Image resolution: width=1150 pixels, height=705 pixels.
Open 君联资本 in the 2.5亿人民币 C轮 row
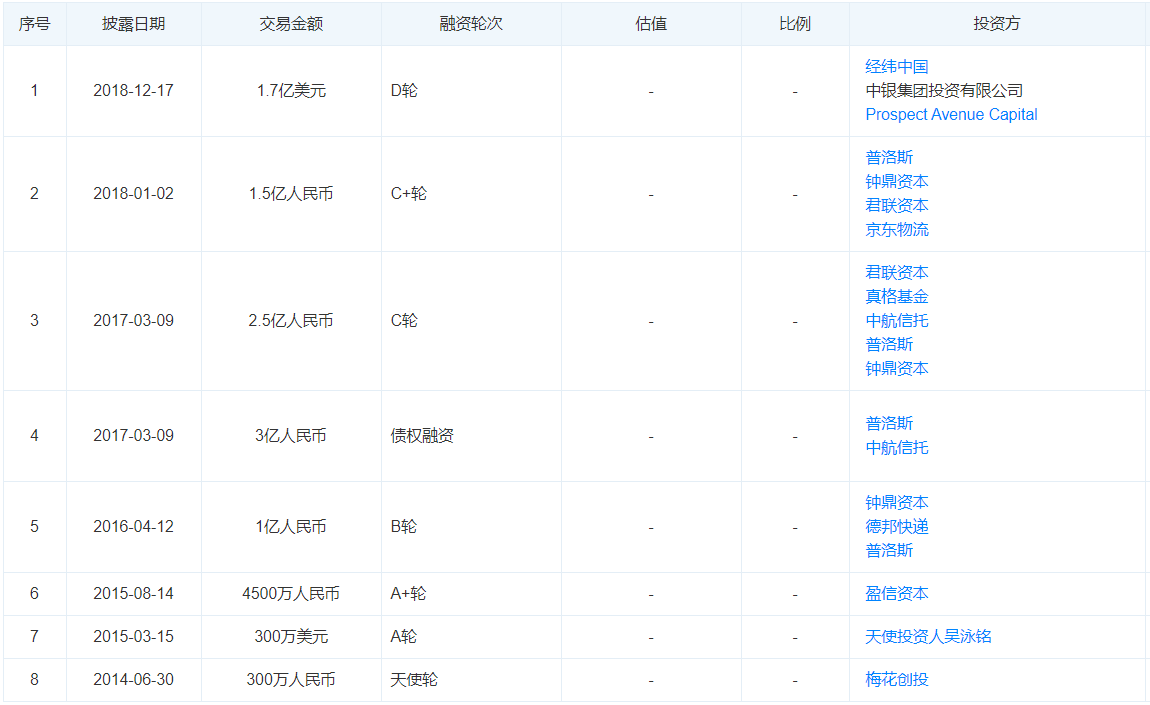pyautogui.click(x=896, y=273)
